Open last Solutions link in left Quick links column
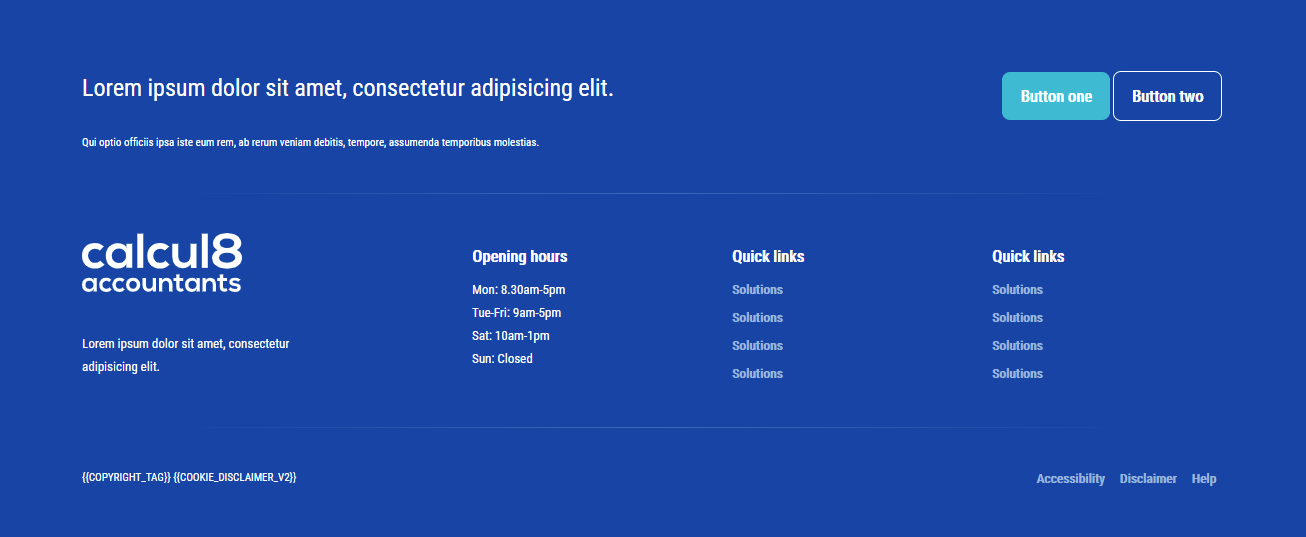 [757, 374]
